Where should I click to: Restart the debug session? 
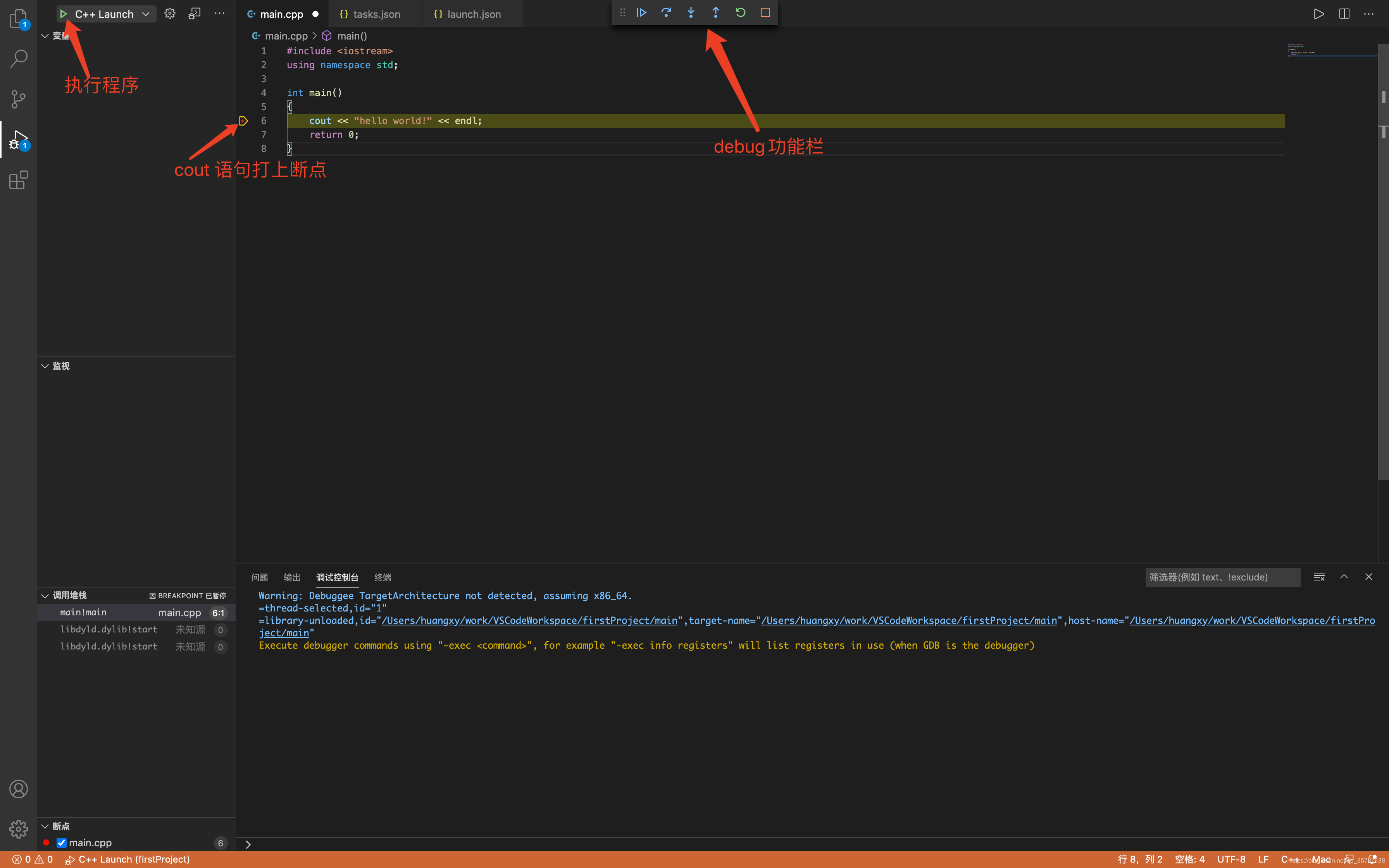(740, 13)
